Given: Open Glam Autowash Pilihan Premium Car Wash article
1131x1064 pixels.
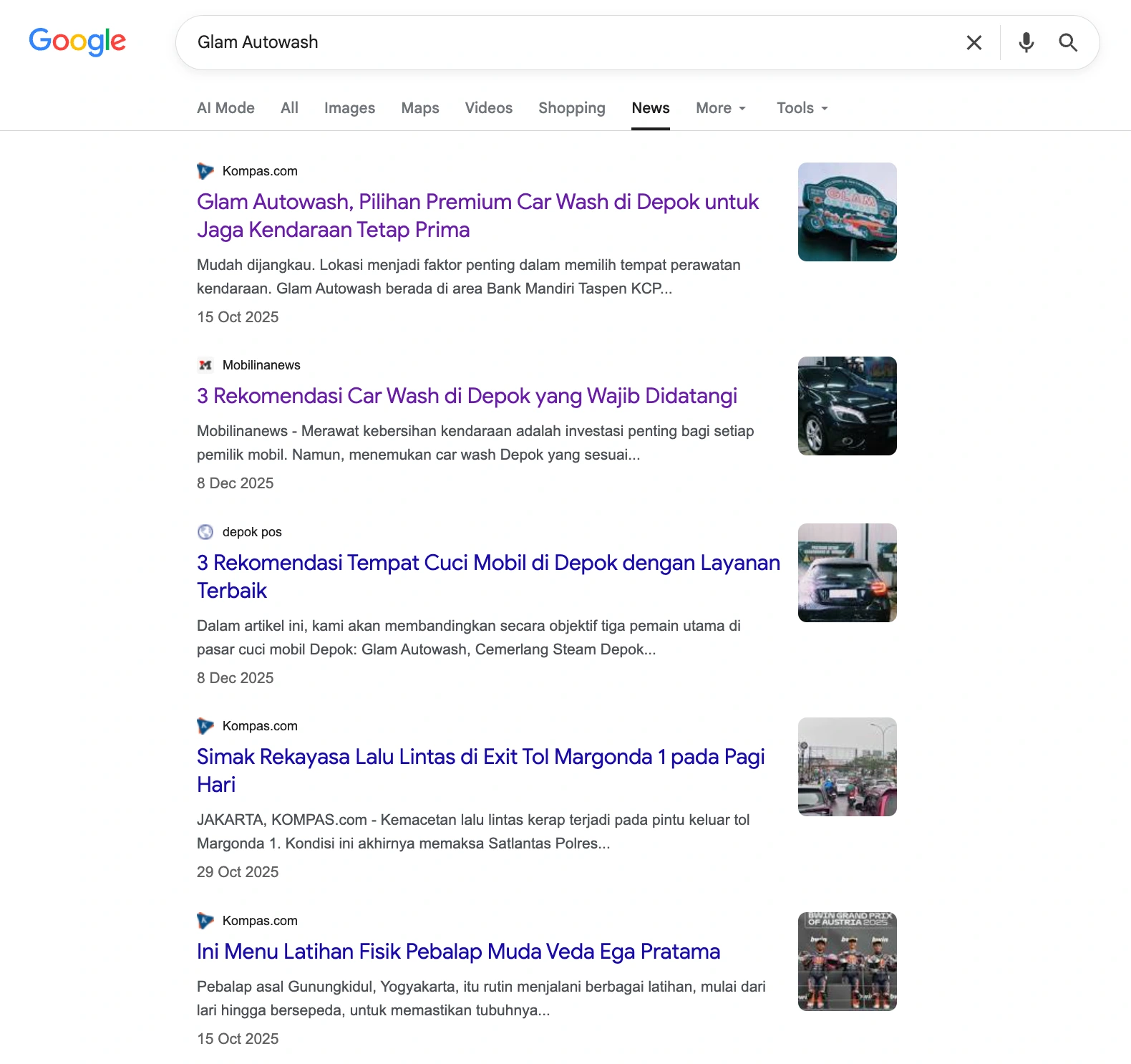Looking at the screenshot, I should tap(477, 216).
